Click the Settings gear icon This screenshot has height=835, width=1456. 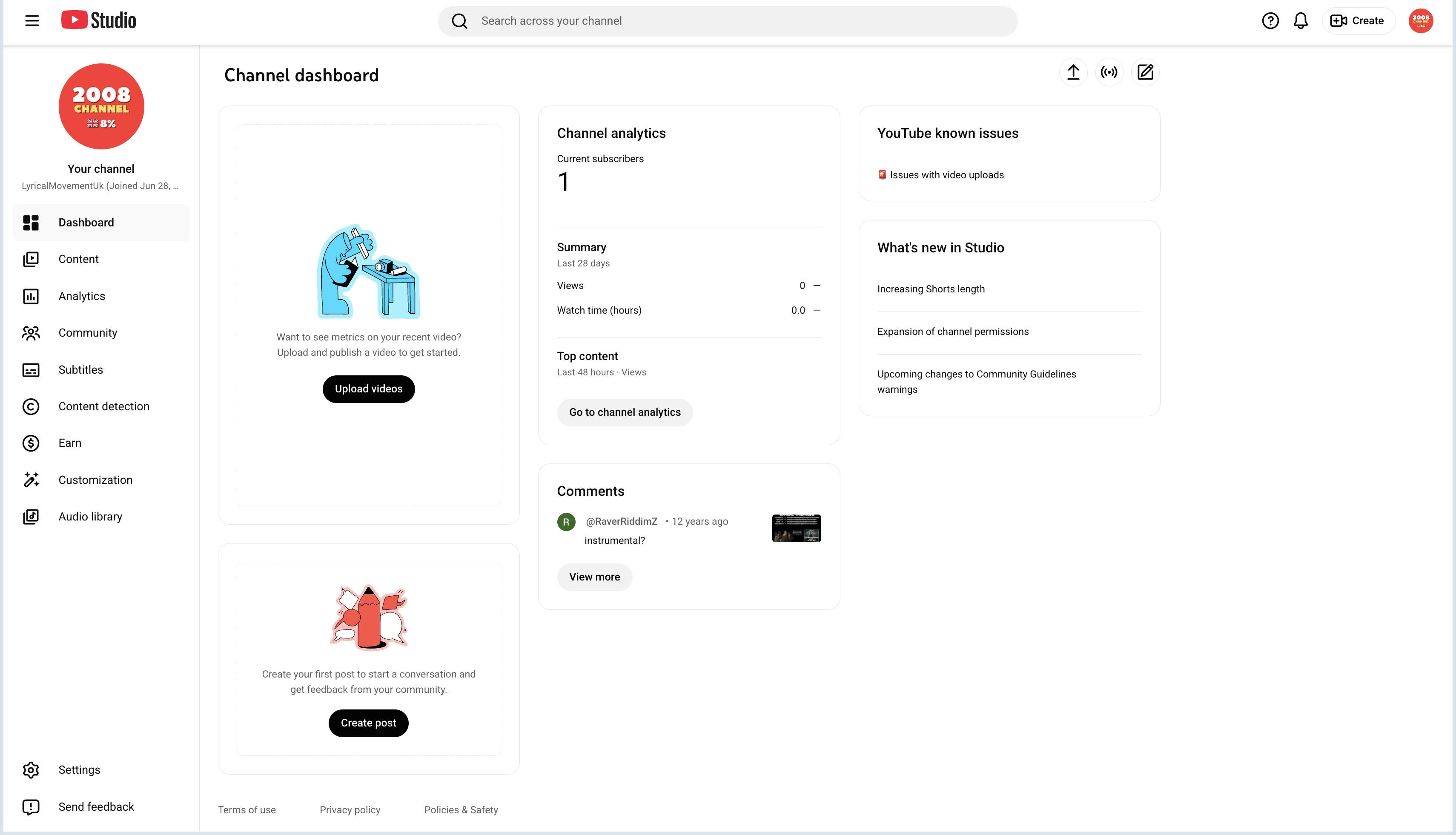[31, 770]
